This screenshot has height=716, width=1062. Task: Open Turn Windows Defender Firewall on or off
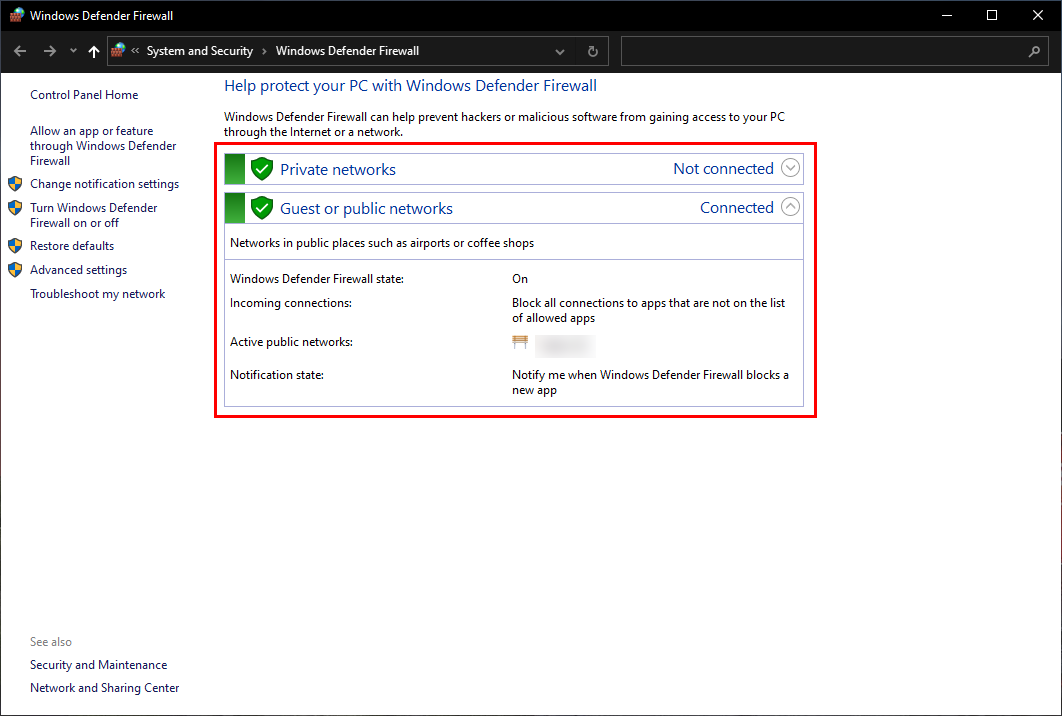coord(93,215)
